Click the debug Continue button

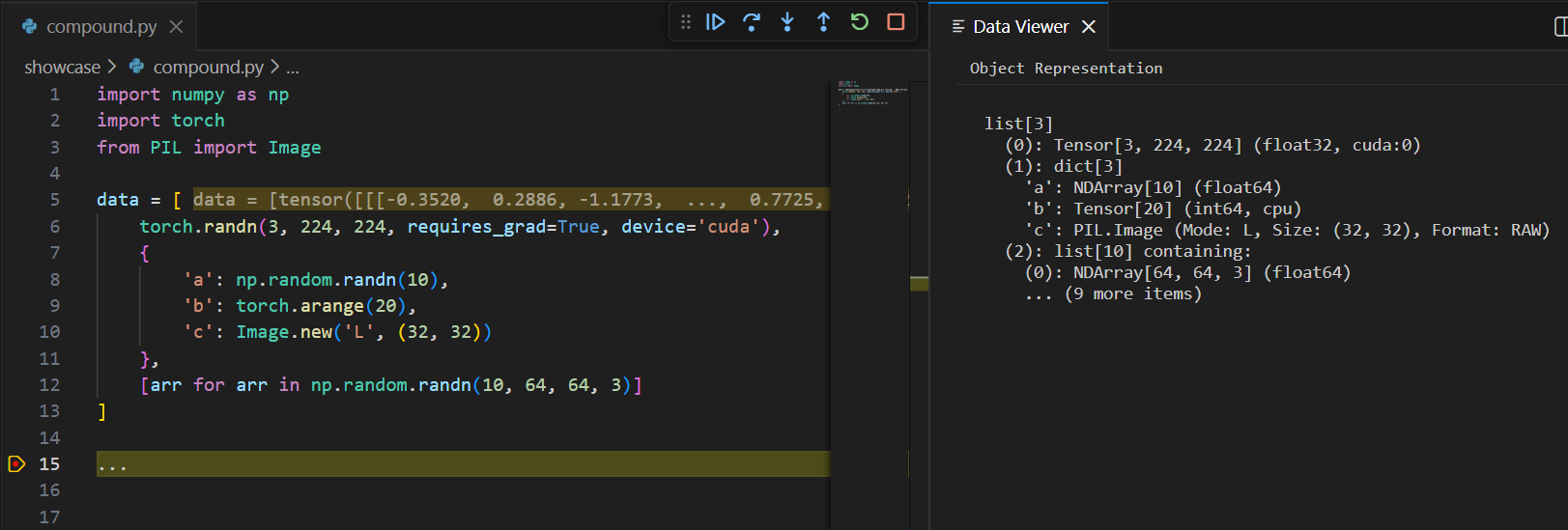715,22
